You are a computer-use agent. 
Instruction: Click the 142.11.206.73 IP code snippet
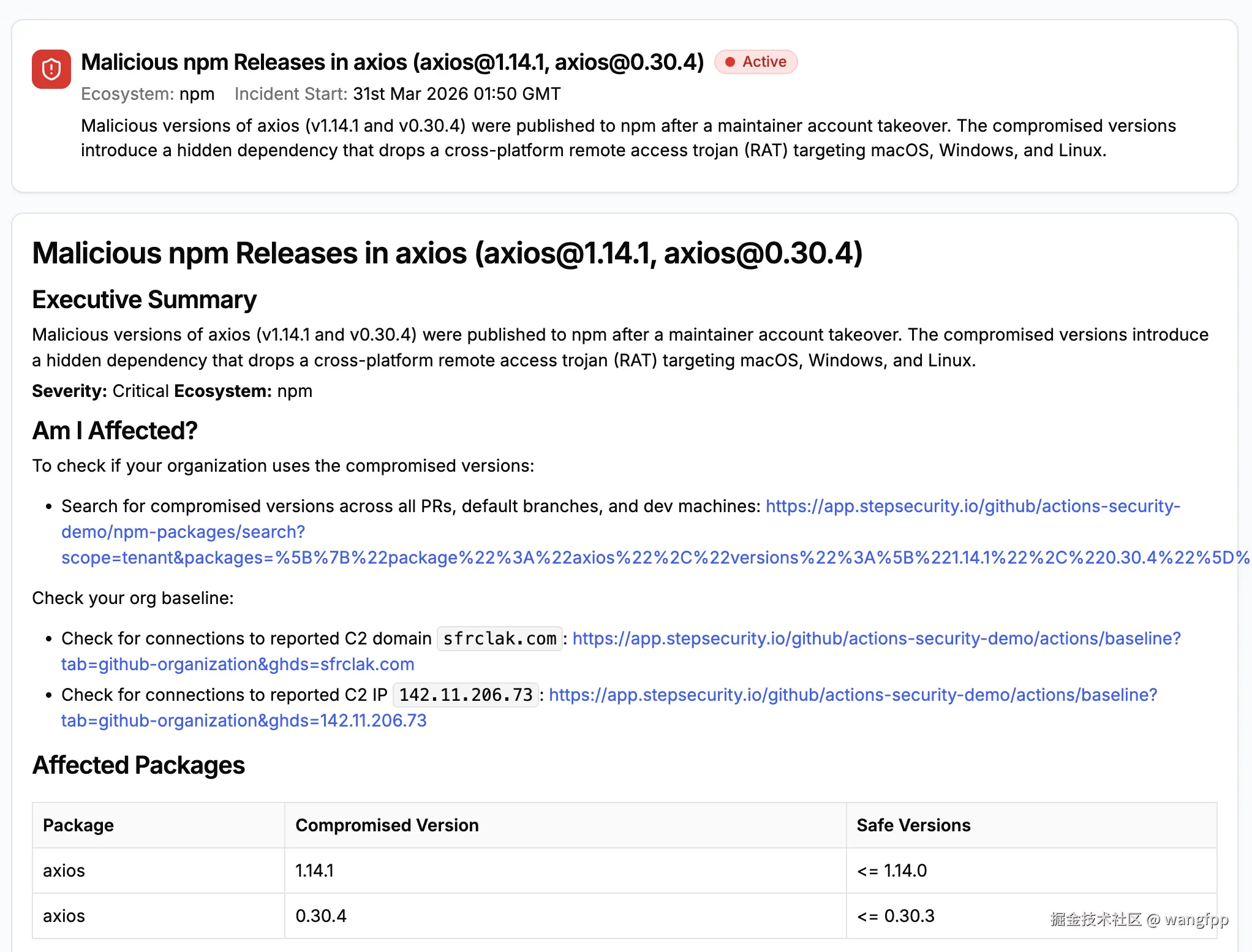point(466,695)
